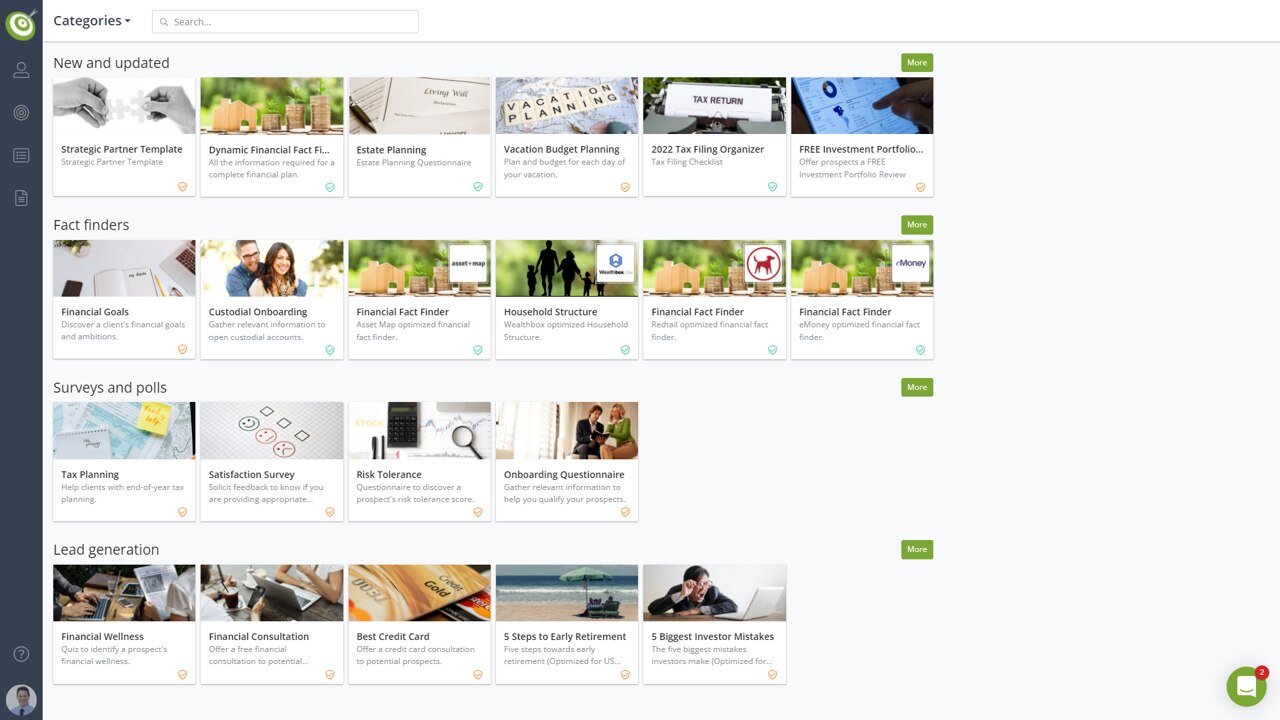Open the 5 Steps to Early Retirement title
The height and width of the screenshot is (720, 1280).
coord(565,637)
